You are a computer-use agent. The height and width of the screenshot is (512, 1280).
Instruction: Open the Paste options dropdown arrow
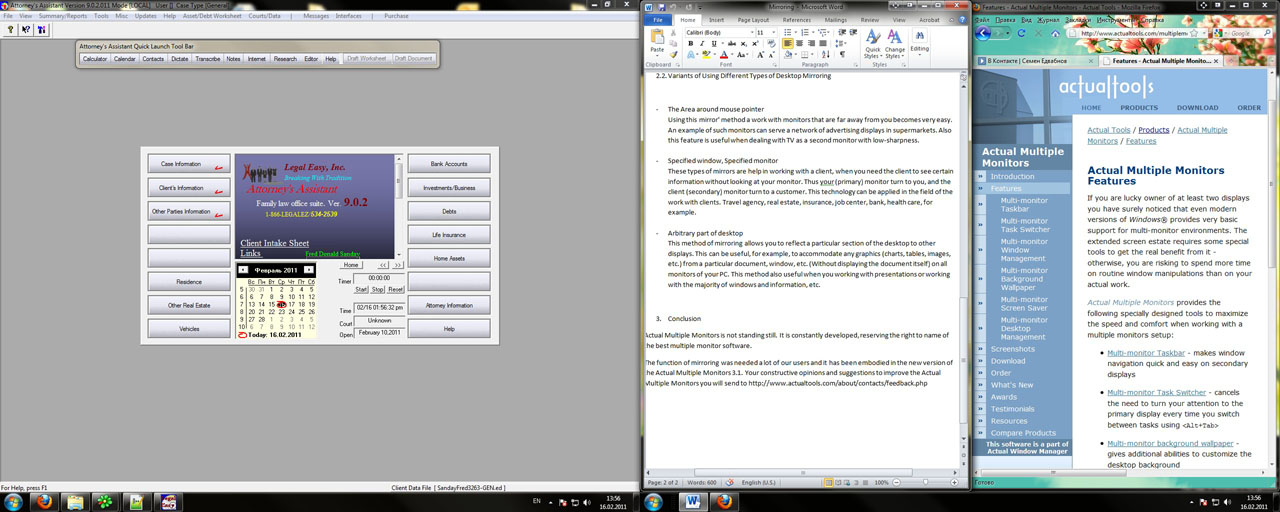click(657, 55)
